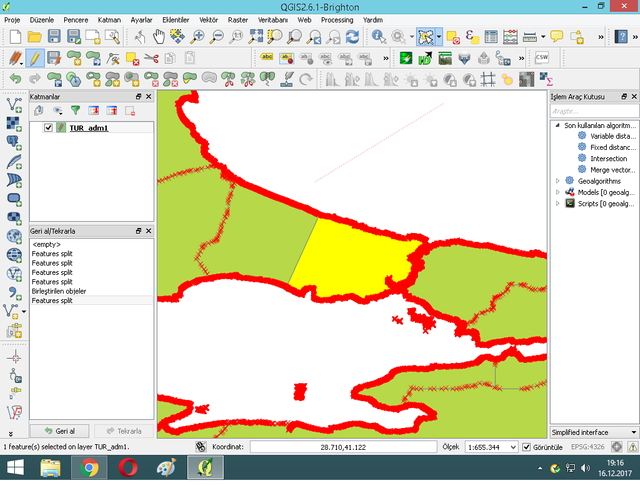
Task: Click the Zoom Full extent icon
Action: [x=256, y=37]
